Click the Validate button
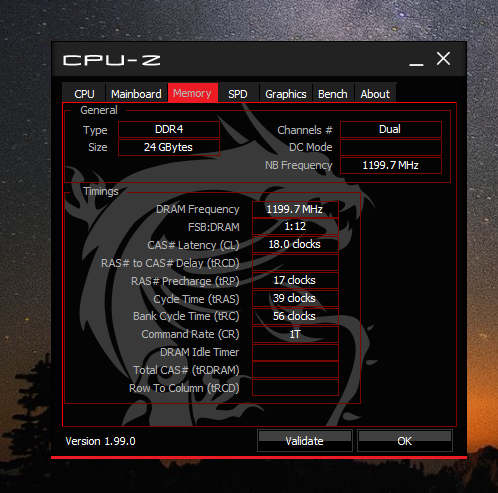 pyautogui.click(x=305, y=441)
